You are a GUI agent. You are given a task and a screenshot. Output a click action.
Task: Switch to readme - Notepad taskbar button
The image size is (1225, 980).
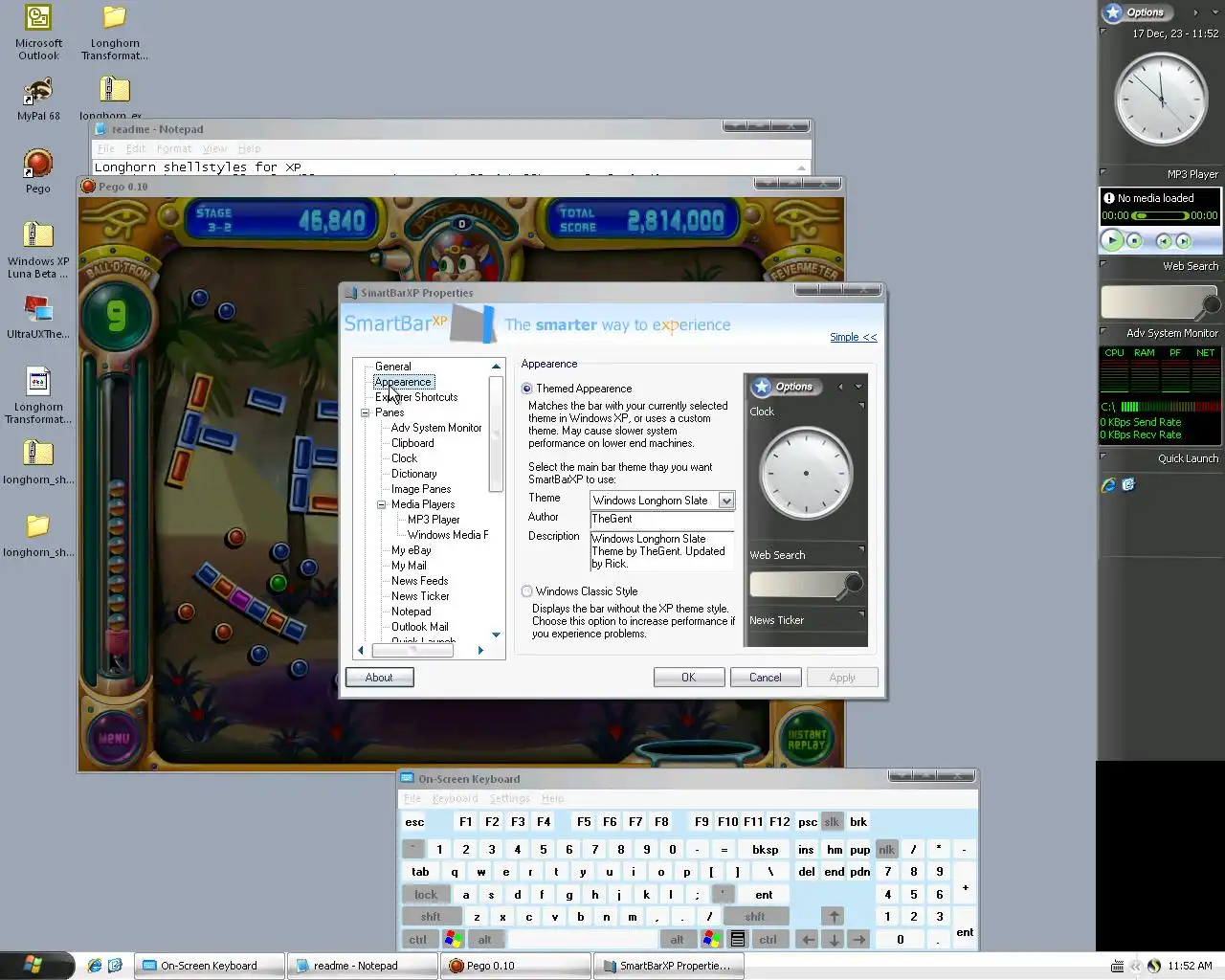click(x=362, y=966)
